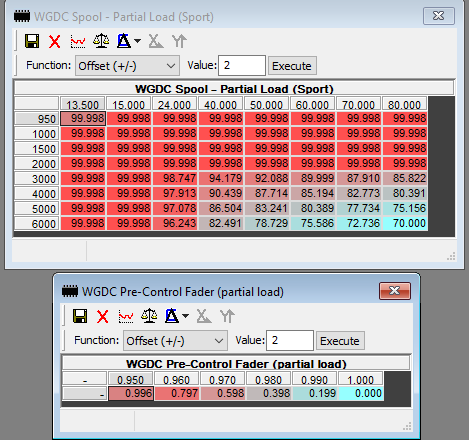Select cell with value 94.179

[x=221, y=178]
